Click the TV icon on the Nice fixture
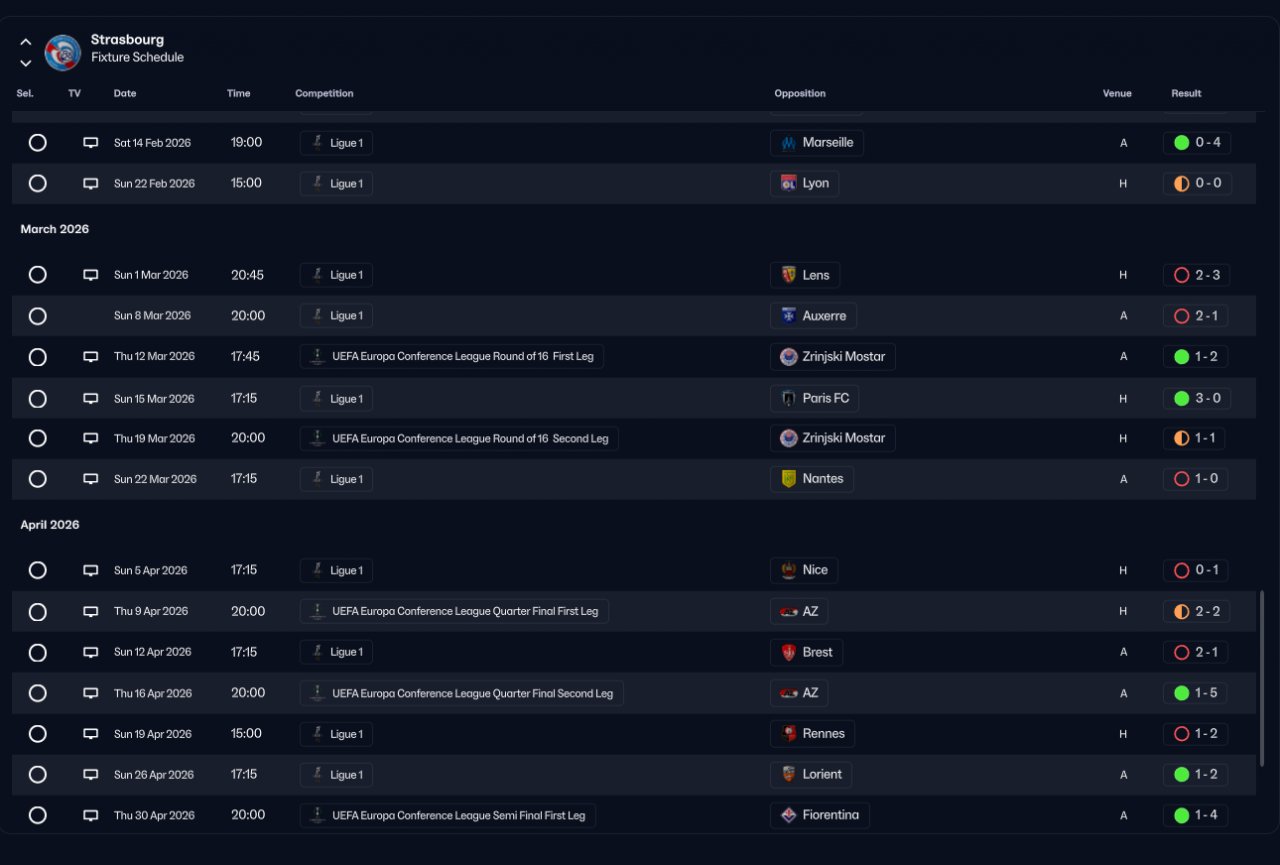Screen dimensions: 1280x865 pos(91,571)
